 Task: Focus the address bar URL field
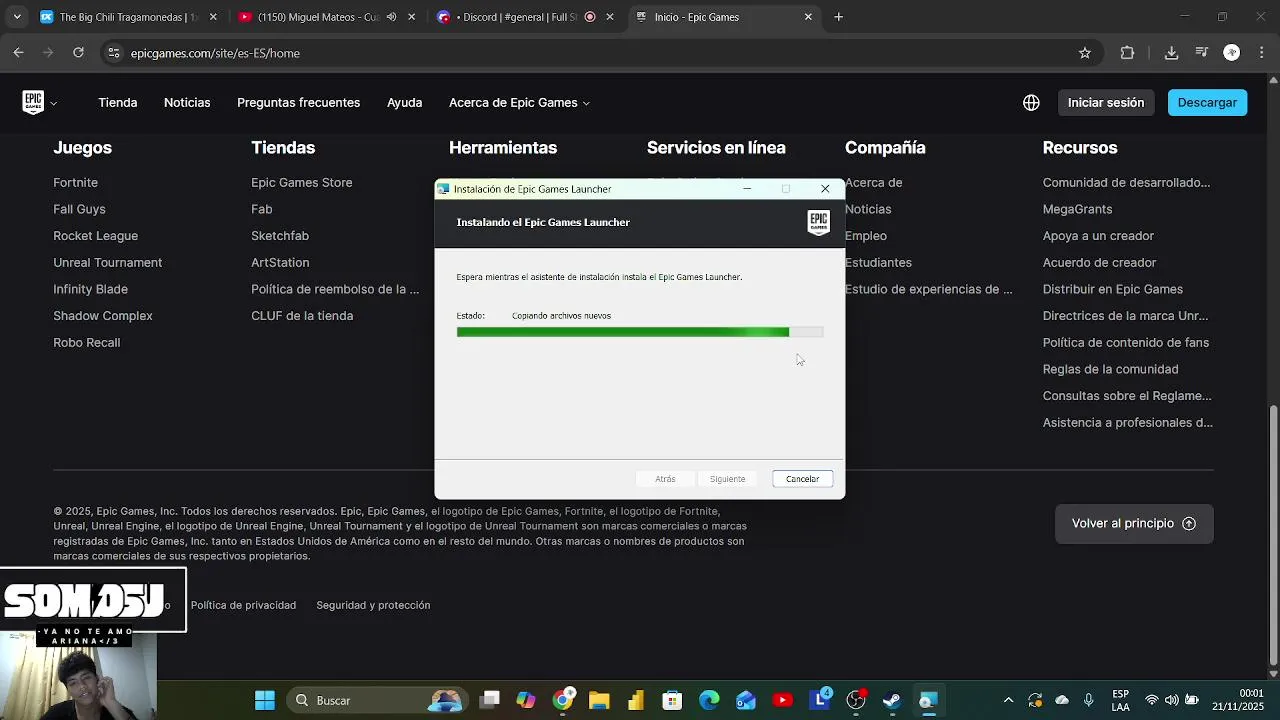coord(600,53)
